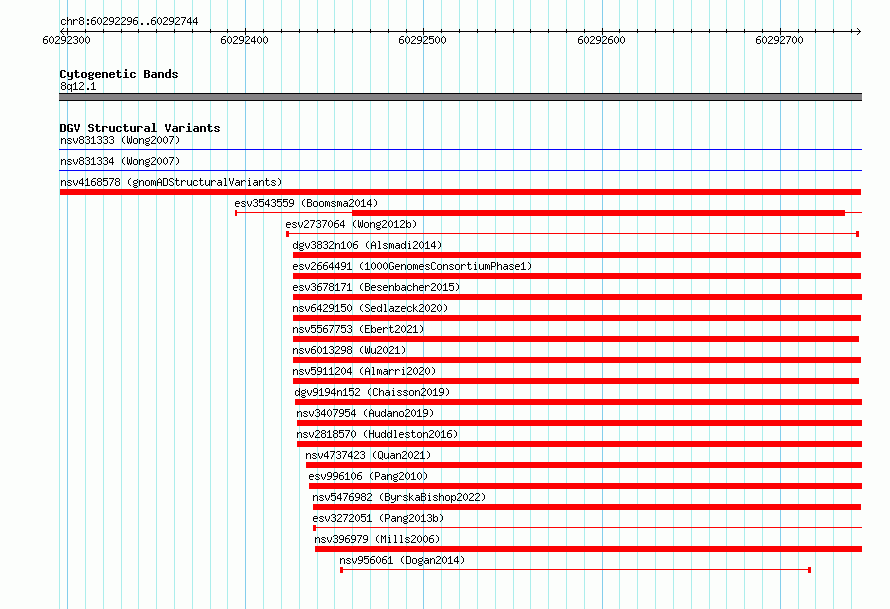This screenshot has height=609, width=890.
Task: Click ruler position label 60292400
Action: pos(244,40)
